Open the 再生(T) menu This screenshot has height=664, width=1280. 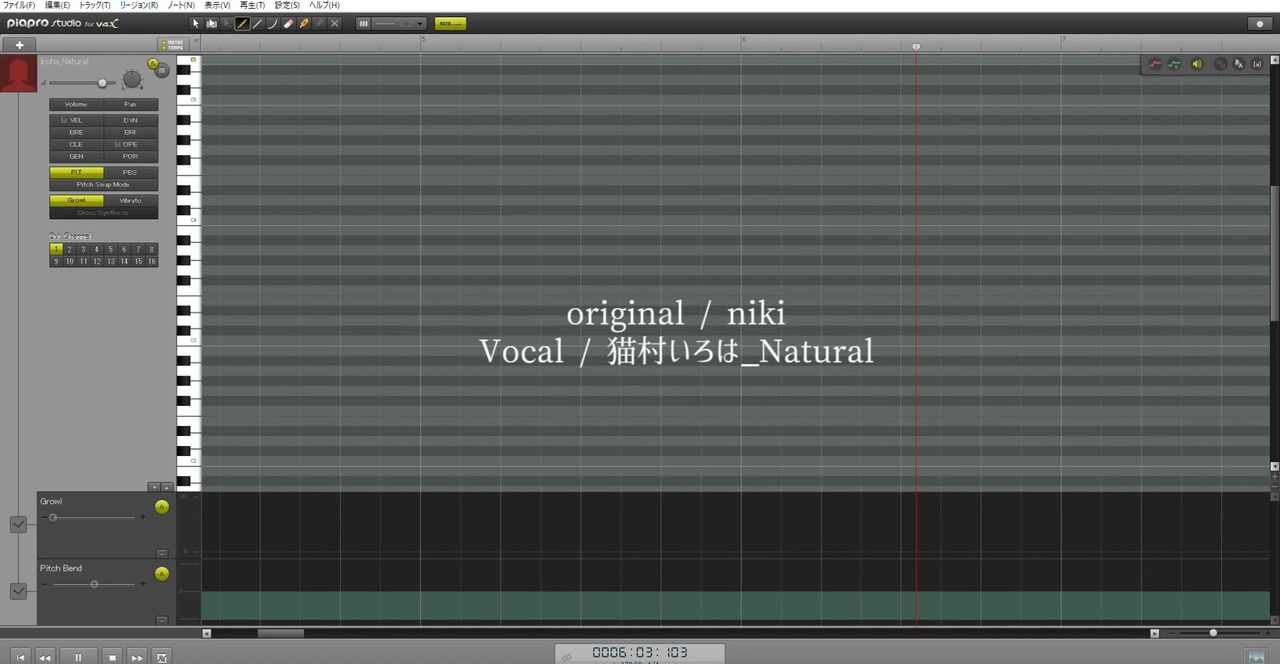point(253,5)
